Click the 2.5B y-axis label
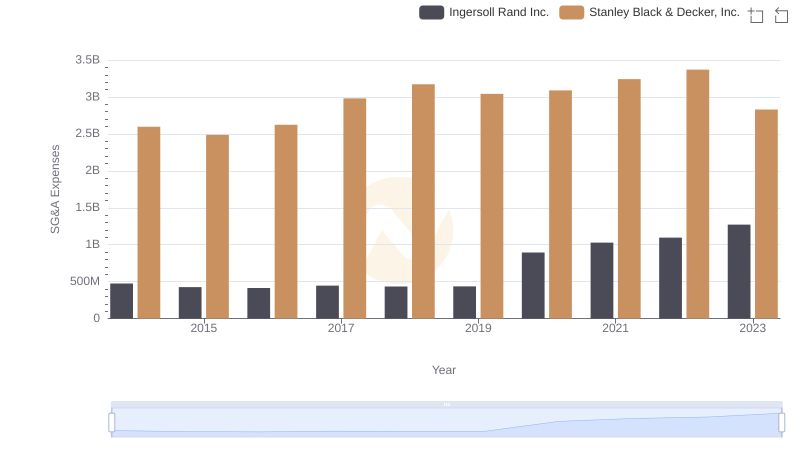The image size is (800, 461). (88, 134)
